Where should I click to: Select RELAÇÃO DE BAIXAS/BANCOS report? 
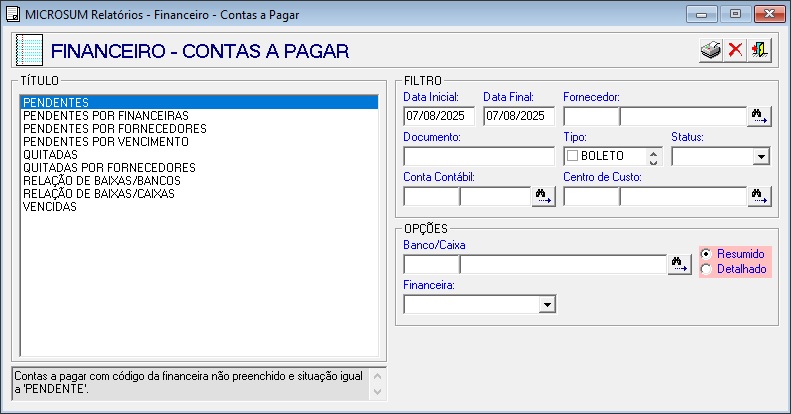[x=199, y=181]
